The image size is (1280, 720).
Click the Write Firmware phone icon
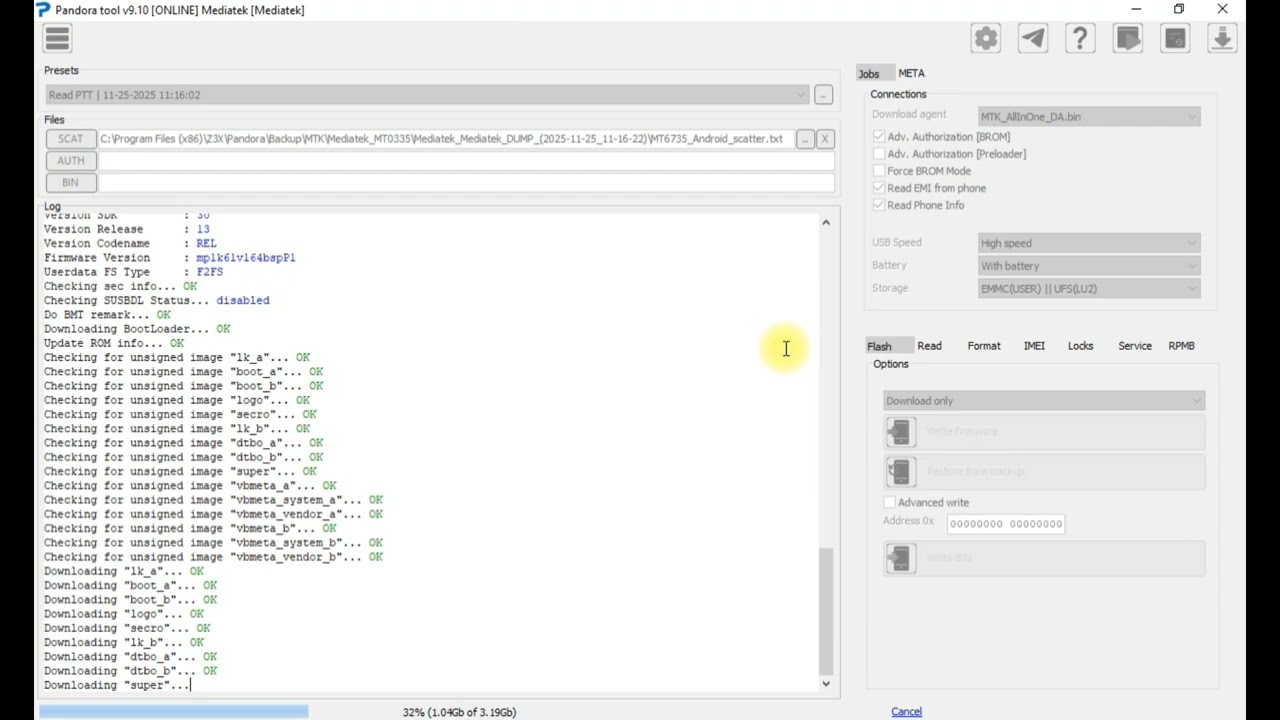[x=900, y=431]
